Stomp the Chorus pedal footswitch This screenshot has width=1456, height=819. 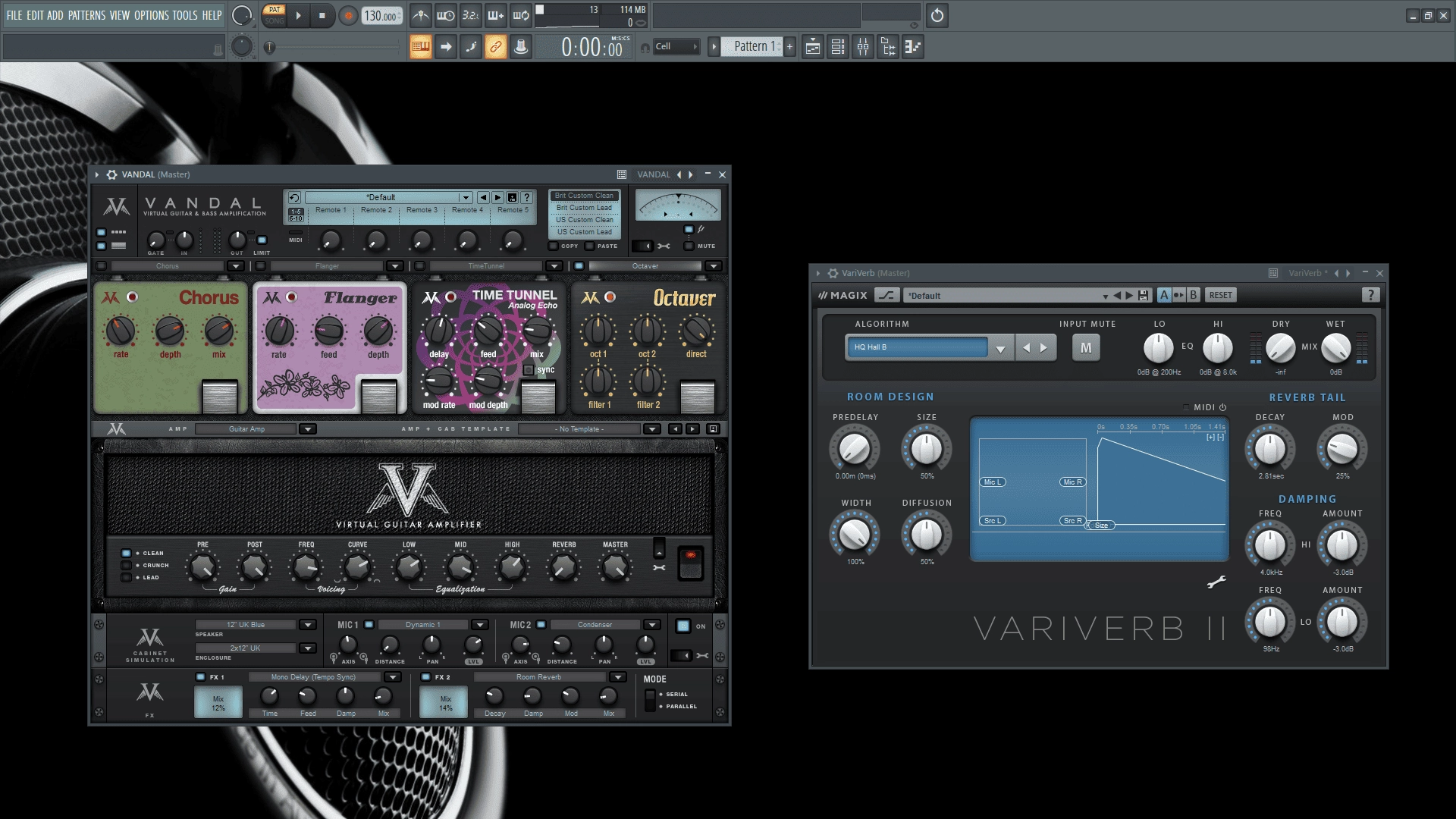[220, 397]
